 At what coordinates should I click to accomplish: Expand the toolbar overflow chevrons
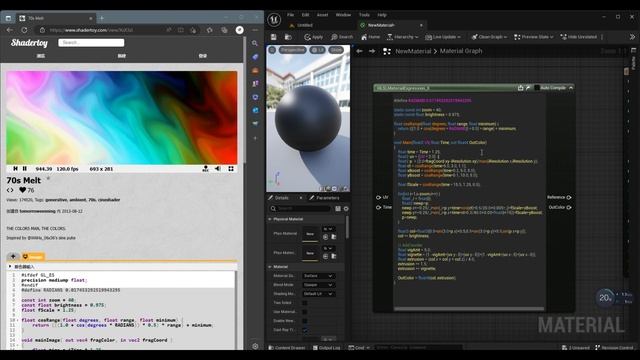(x=632, y=37)
